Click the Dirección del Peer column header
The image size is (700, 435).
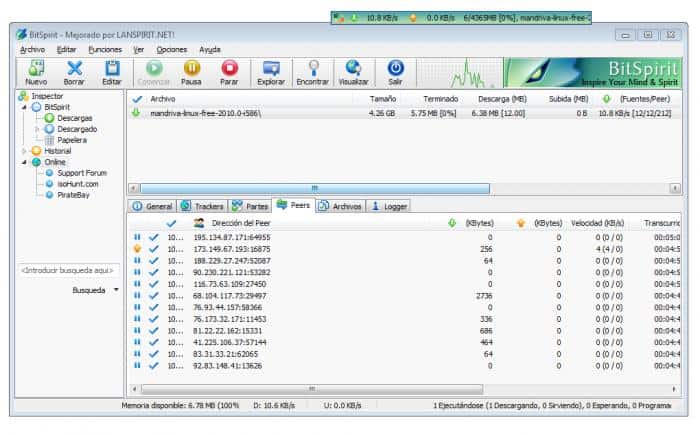(241, 223)
